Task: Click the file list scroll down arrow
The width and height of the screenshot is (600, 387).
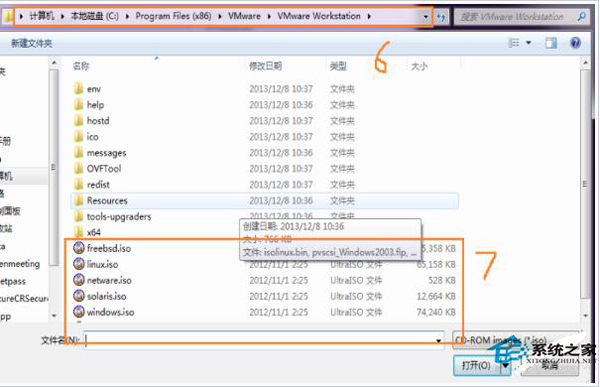Action: coord(585,316)
